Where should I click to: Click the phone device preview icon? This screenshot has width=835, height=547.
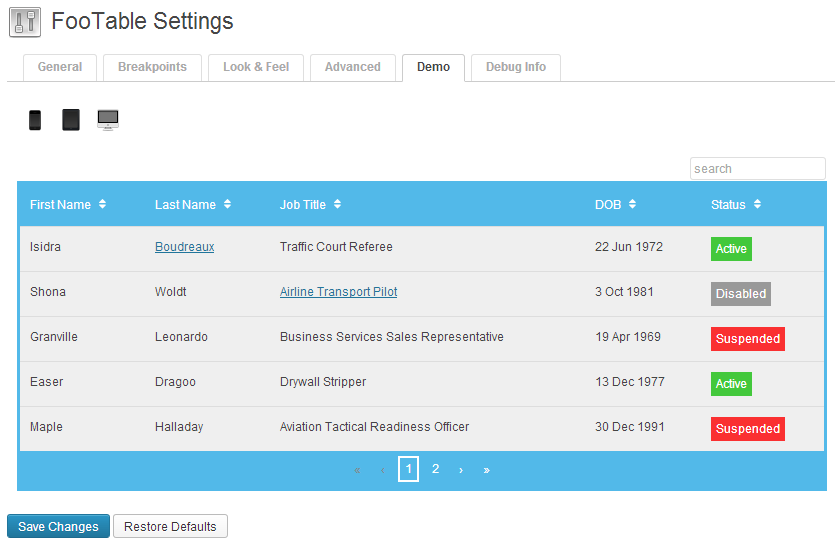35,120
